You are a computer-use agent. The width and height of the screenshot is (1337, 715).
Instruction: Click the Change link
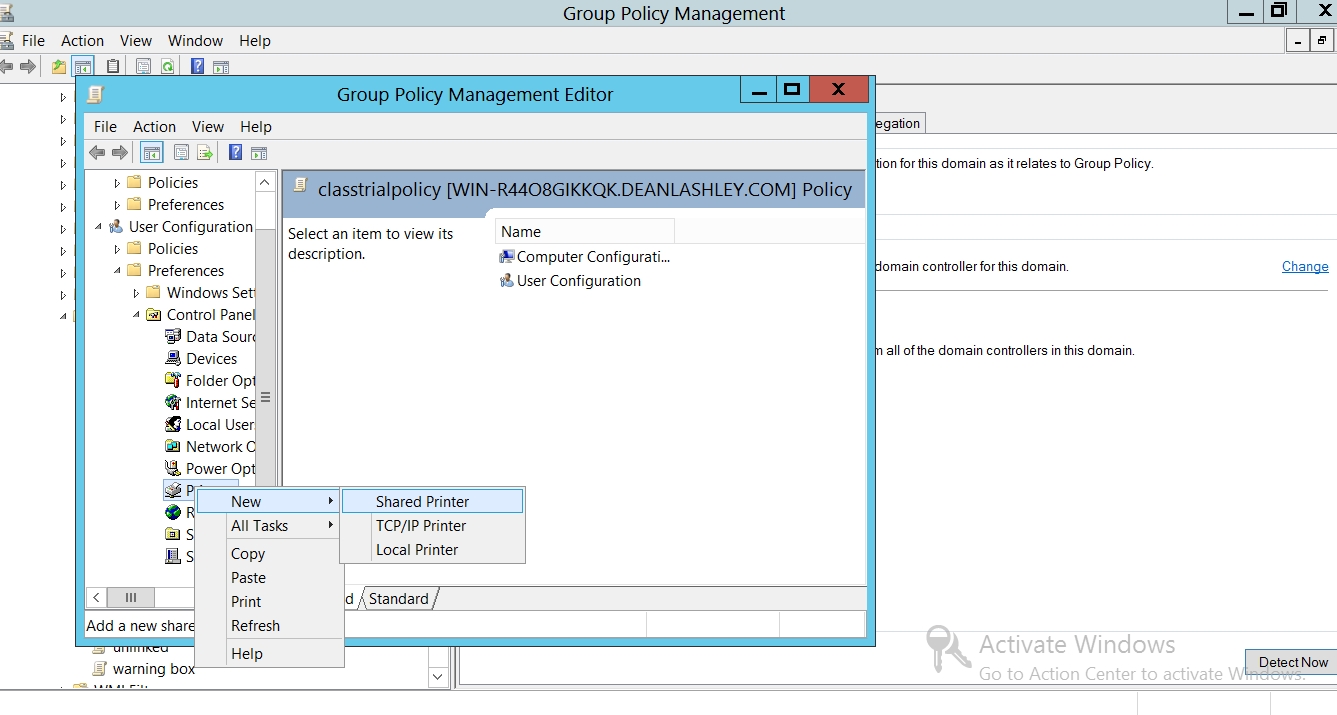point(1305,267)
